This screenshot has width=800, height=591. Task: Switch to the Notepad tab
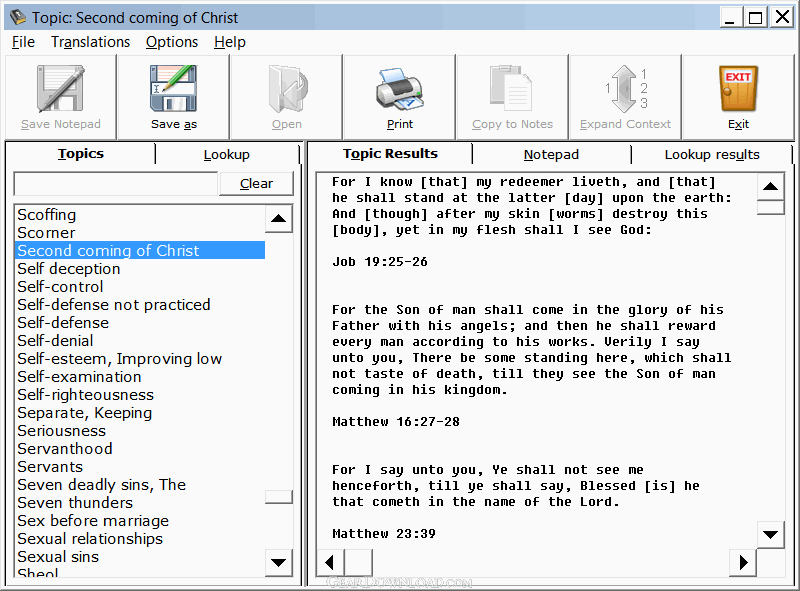[551, 154]
